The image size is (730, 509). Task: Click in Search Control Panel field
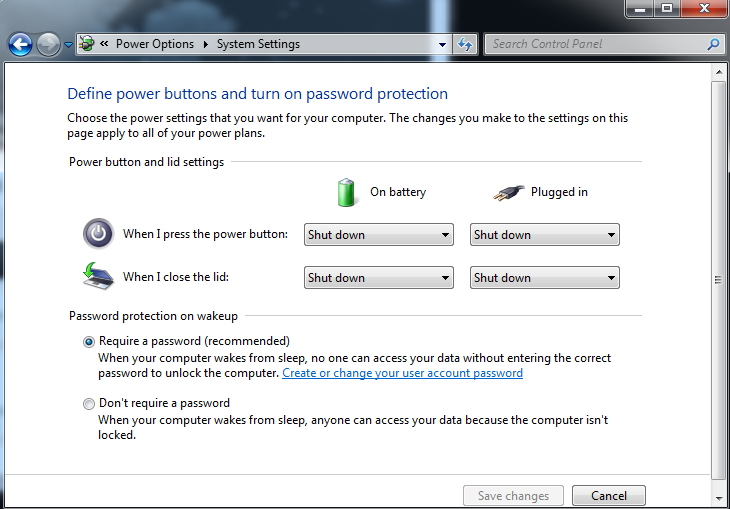[x=596, y=44]
